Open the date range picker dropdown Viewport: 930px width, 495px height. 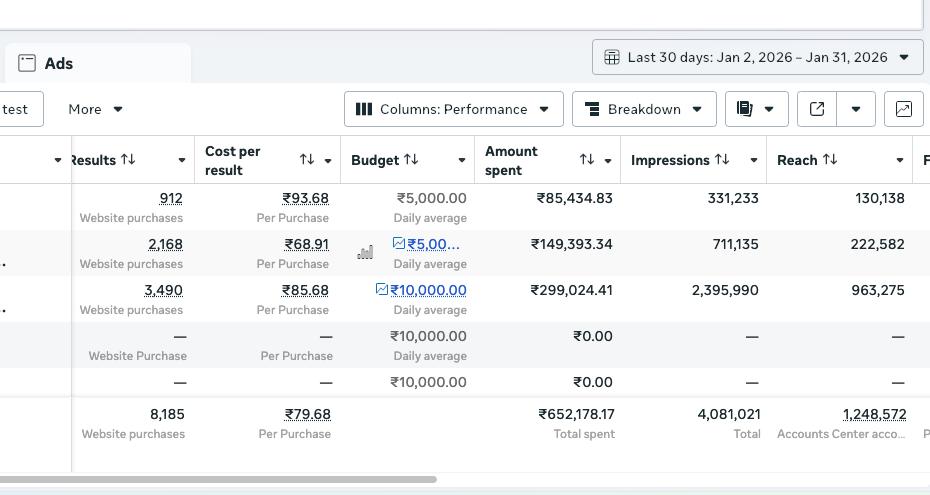757,57
